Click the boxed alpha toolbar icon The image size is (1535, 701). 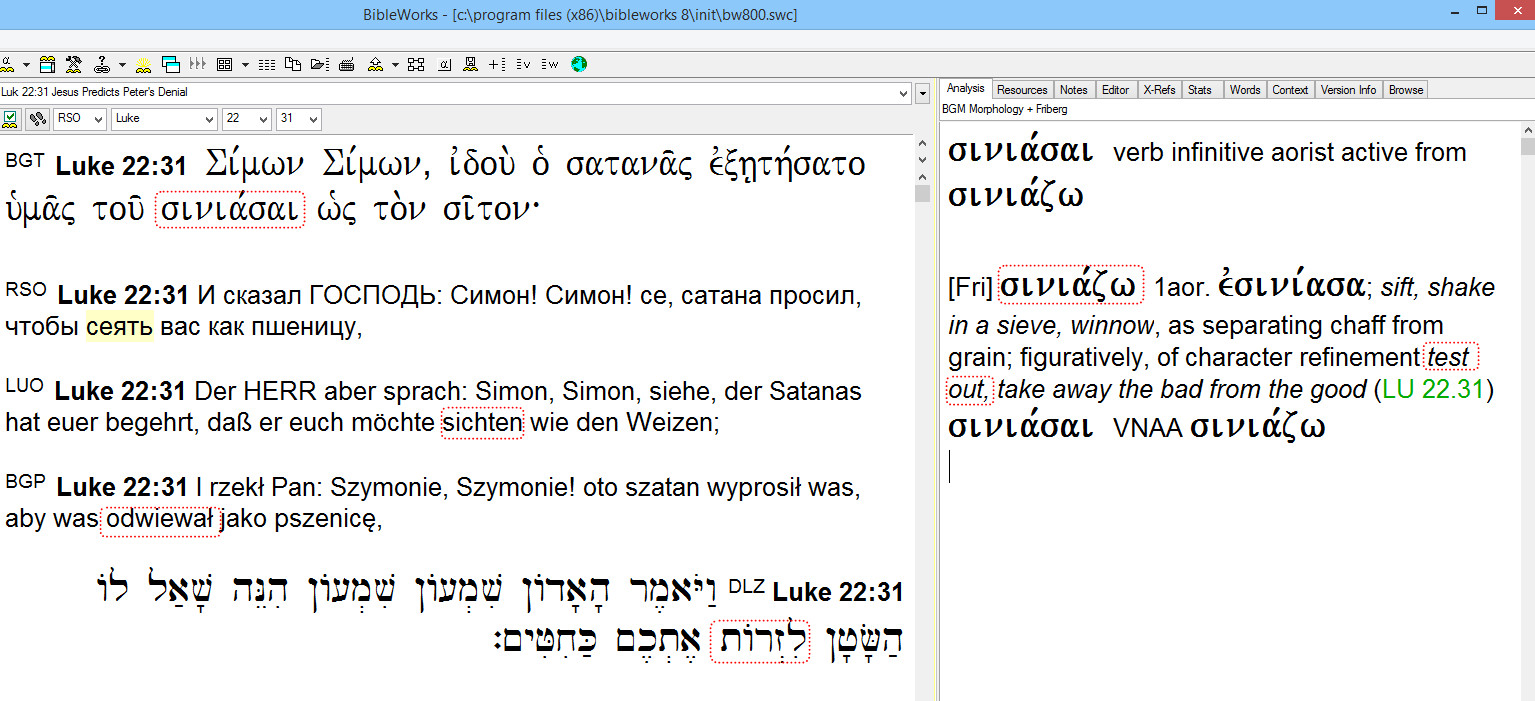[x=443, y=64]
